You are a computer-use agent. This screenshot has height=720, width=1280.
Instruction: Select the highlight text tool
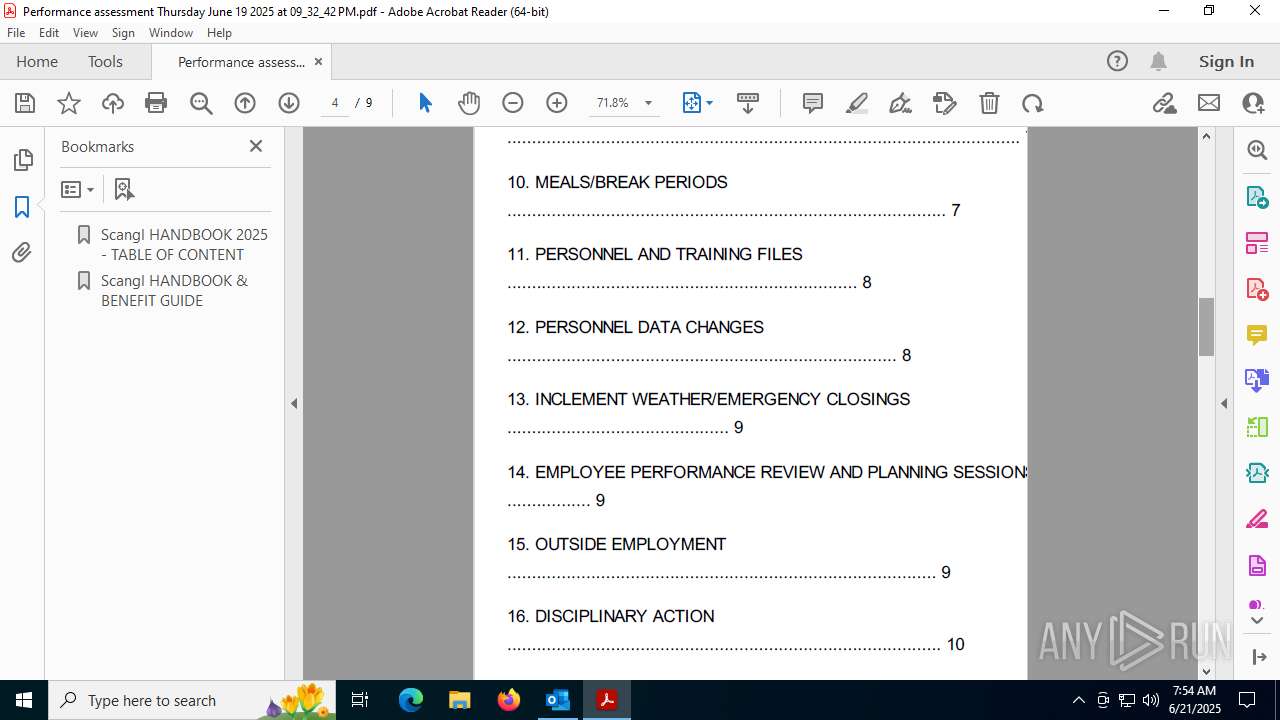click(857, 103)
